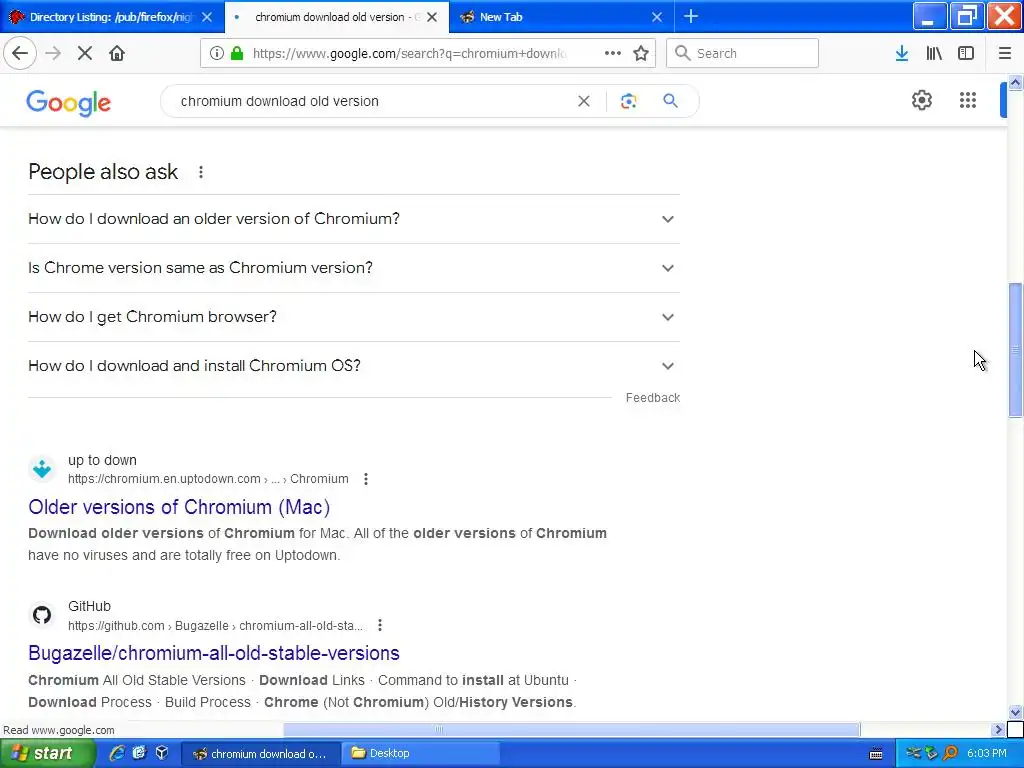This screenshot has width=1024, height=768.
Task: Click the Feedback link
Action: (652, 398)
